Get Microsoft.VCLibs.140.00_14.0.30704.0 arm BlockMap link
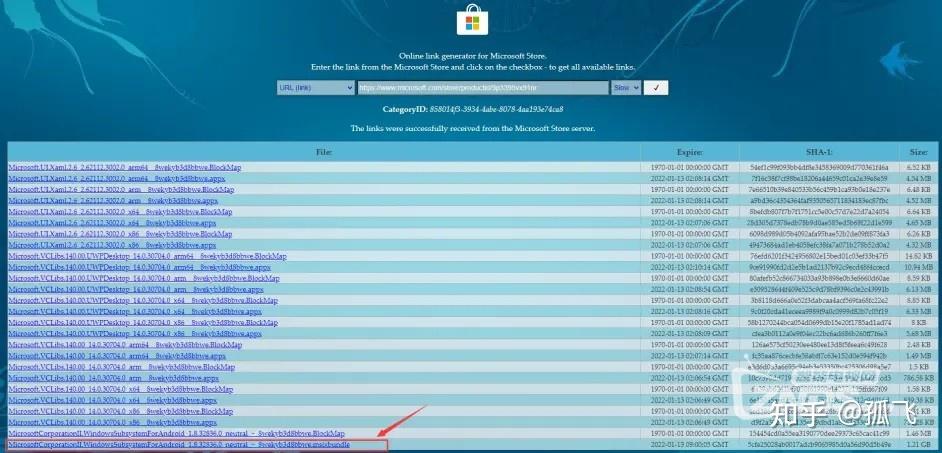This screenshot has height=453, width=942. (x=121, y=367)
